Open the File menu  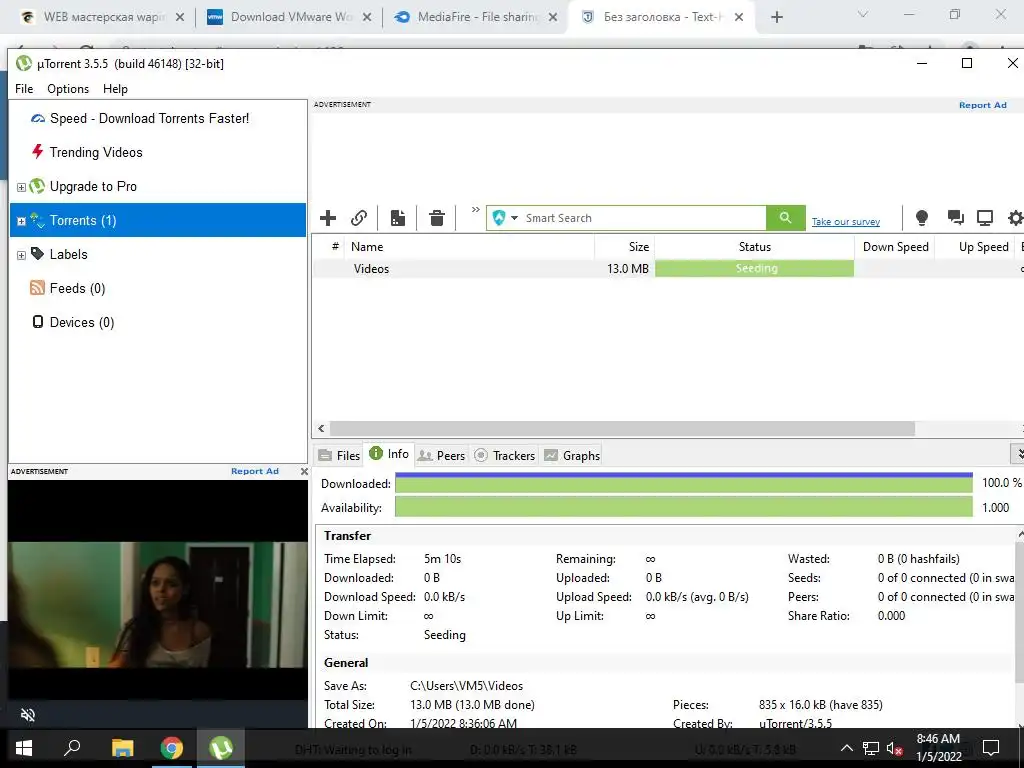point(24,89)
